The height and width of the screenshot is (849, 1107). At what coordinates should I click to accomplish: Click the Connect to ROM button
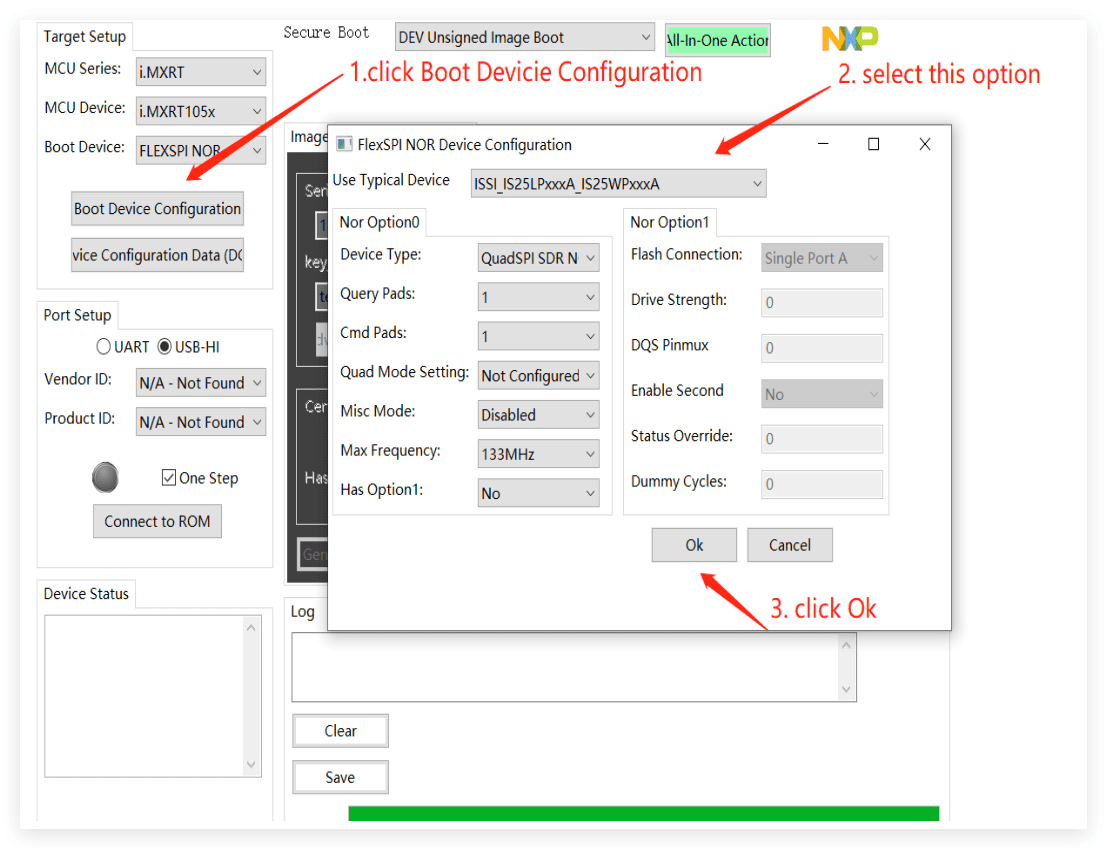(157, 521)
